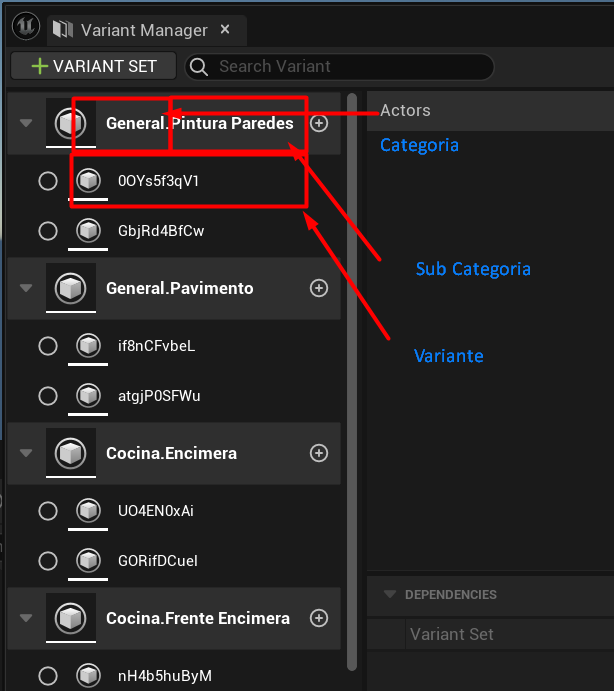Image resolution: width=614 pixels, height=691 pixels.
Task: Click the Variant Set button
Action: (x=93, y=66)
